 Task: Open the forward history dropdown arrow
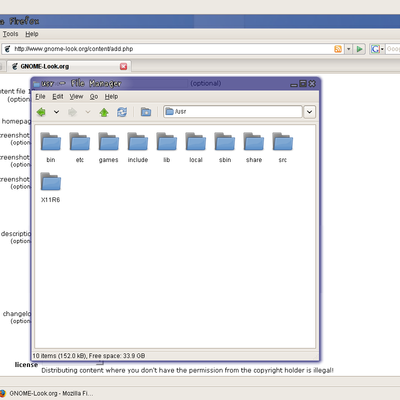tap(88, 112)
